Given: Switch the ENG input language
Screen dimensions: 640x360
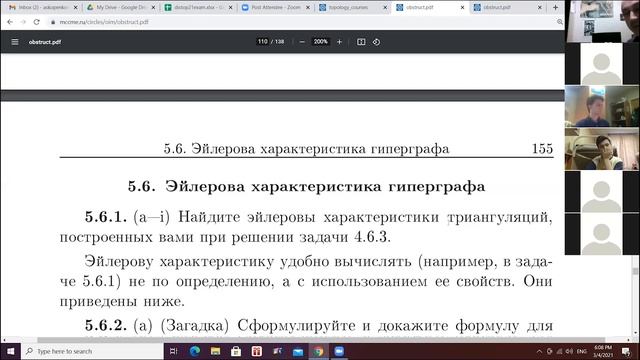Looking at the screenshot, I should pyautogui.click(x=582, y=351).
